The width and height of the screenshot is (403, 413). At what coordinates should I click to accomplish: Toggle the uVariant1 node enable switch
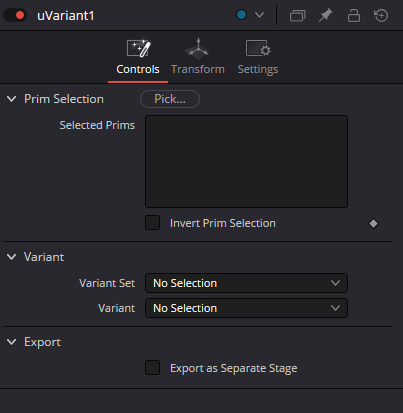click(x=15, y=15)
